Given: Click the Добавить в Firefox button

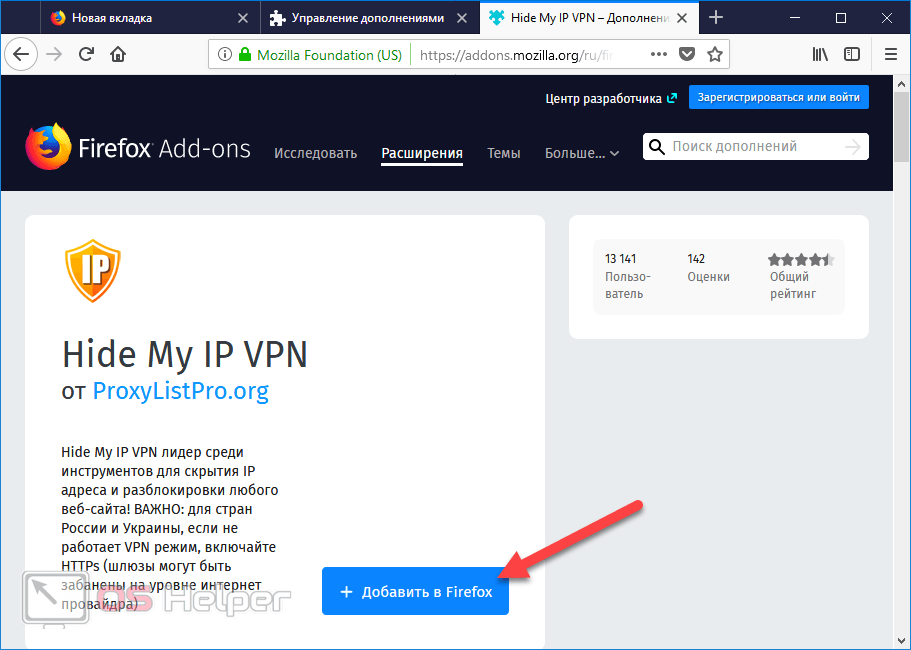Looking at the screenshot, I should point(415,592).
